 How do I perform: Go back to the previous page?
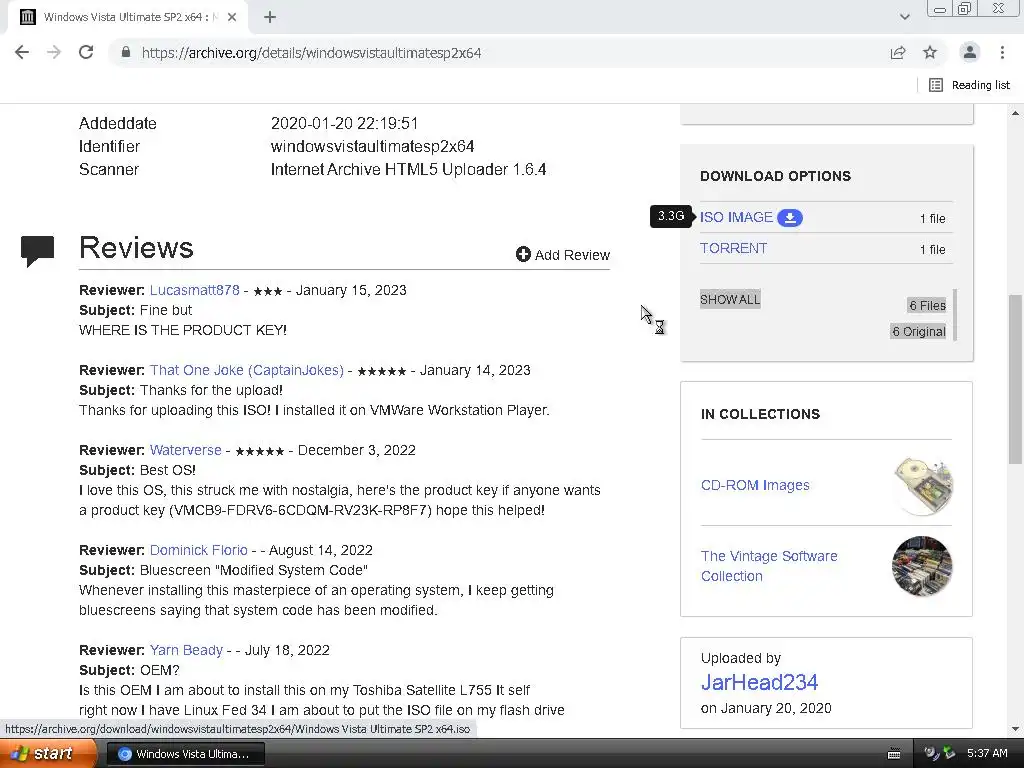click(22, 53)
